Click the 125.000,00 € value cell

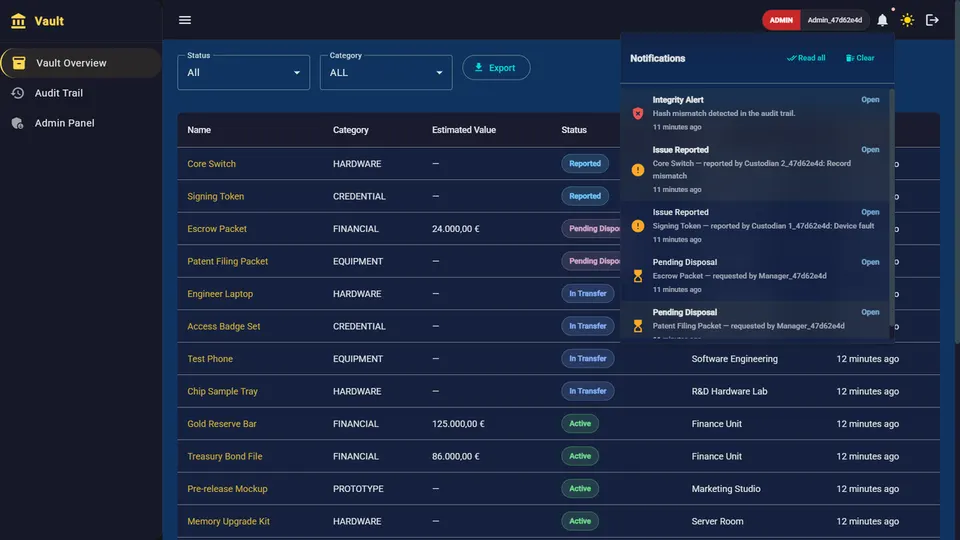pos(458,424)
